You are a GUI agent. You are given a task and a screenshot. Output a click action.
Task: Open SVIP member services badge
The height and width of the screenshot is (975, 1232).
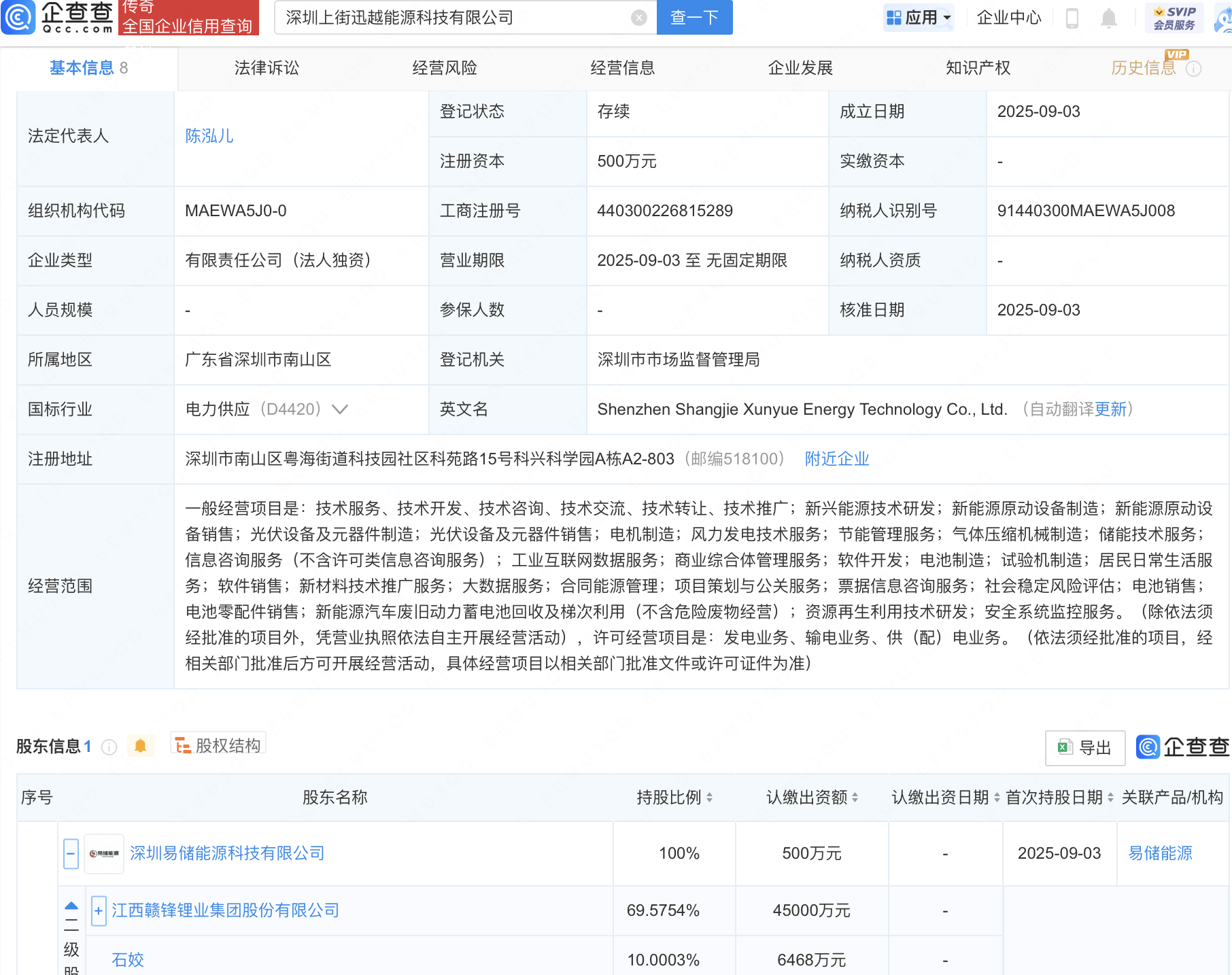click(x=1174, y=18)
